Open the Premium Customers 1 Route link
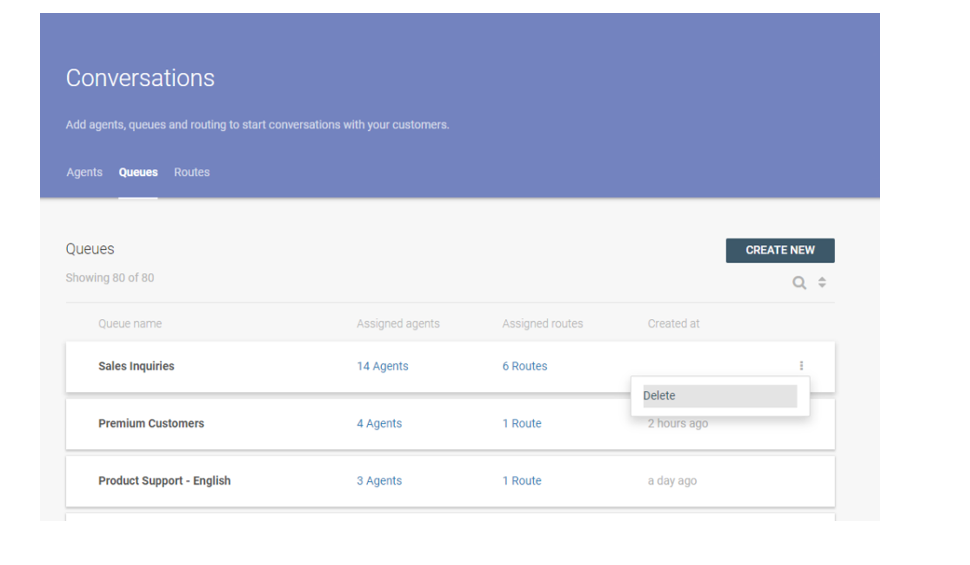 click(x=521, y=424)
